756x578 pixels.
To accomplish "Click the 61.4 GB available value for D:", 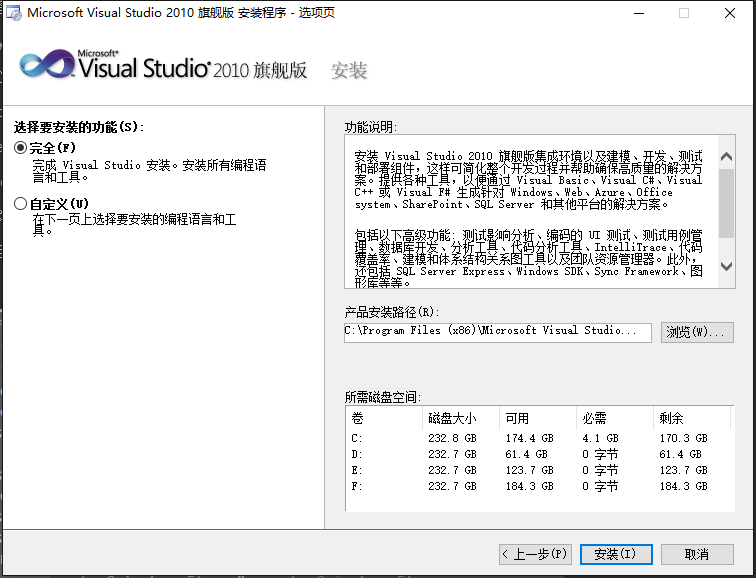I will click(526, 454).
